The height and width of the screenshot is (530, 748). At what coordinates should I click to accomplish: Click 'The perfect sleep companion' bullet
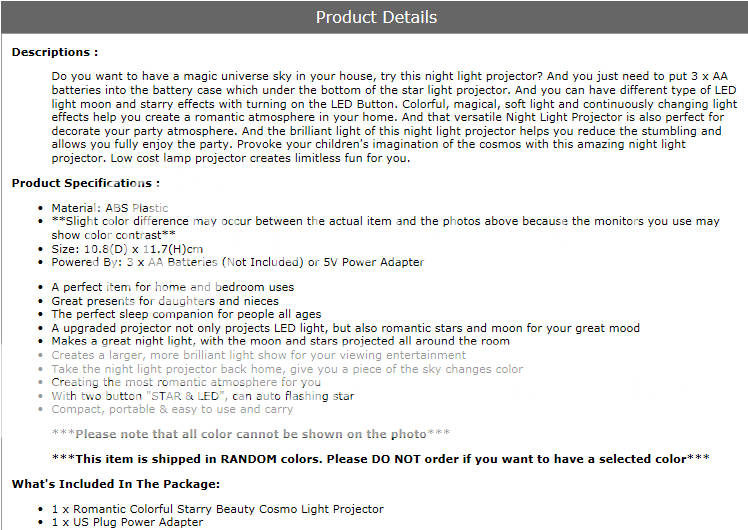[x=187, y=314]
